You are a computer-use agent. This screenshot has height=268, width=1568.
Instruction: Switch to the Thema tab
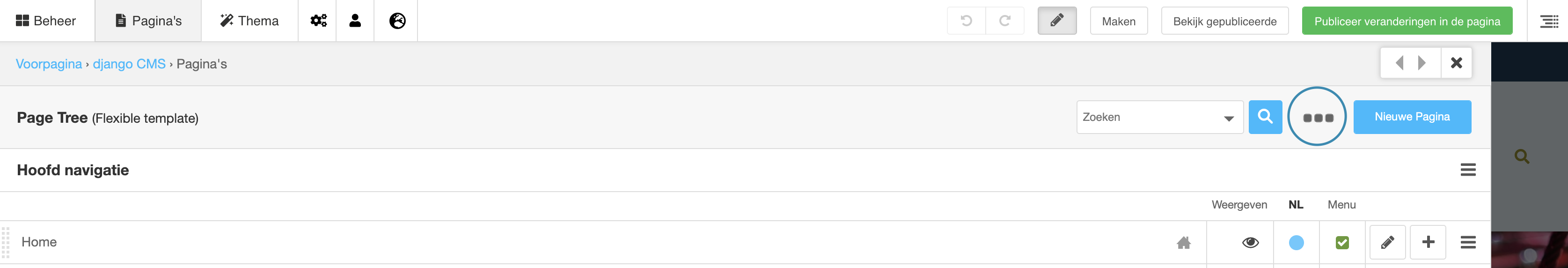249,21
